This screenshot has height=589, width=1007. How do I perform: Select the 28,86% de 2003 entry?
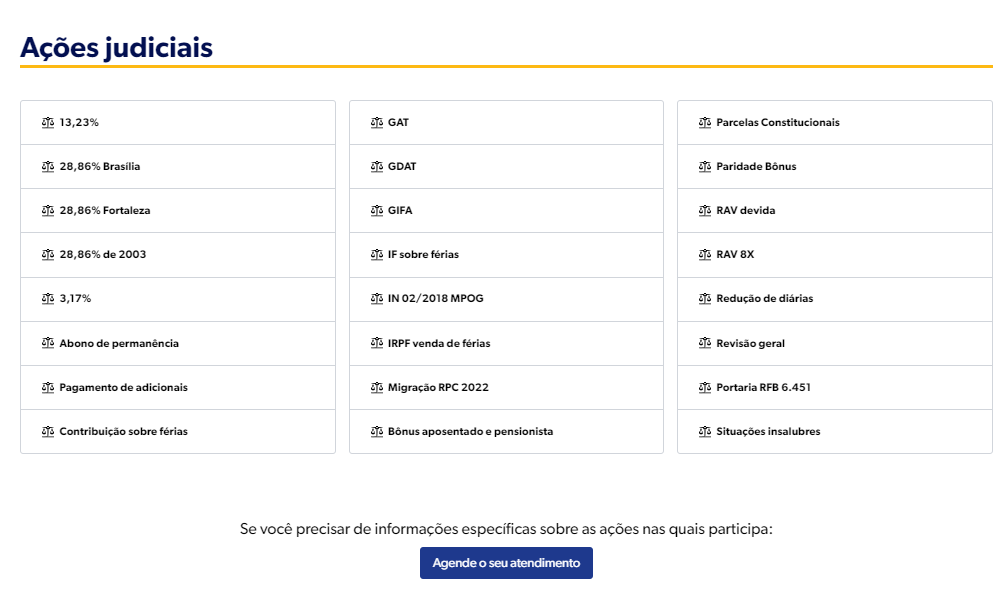(x=102, y=254)
